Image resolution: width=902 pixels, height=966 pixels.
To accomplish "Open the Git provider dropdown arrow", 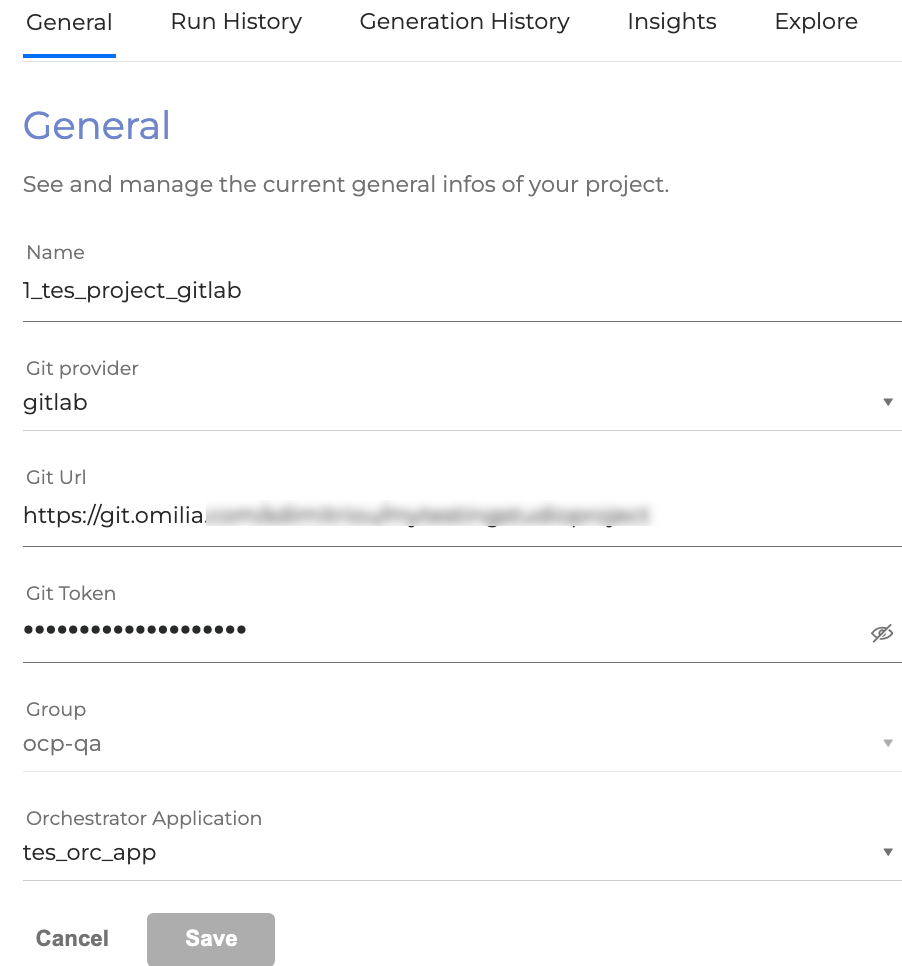I will (x=887, y=402).
